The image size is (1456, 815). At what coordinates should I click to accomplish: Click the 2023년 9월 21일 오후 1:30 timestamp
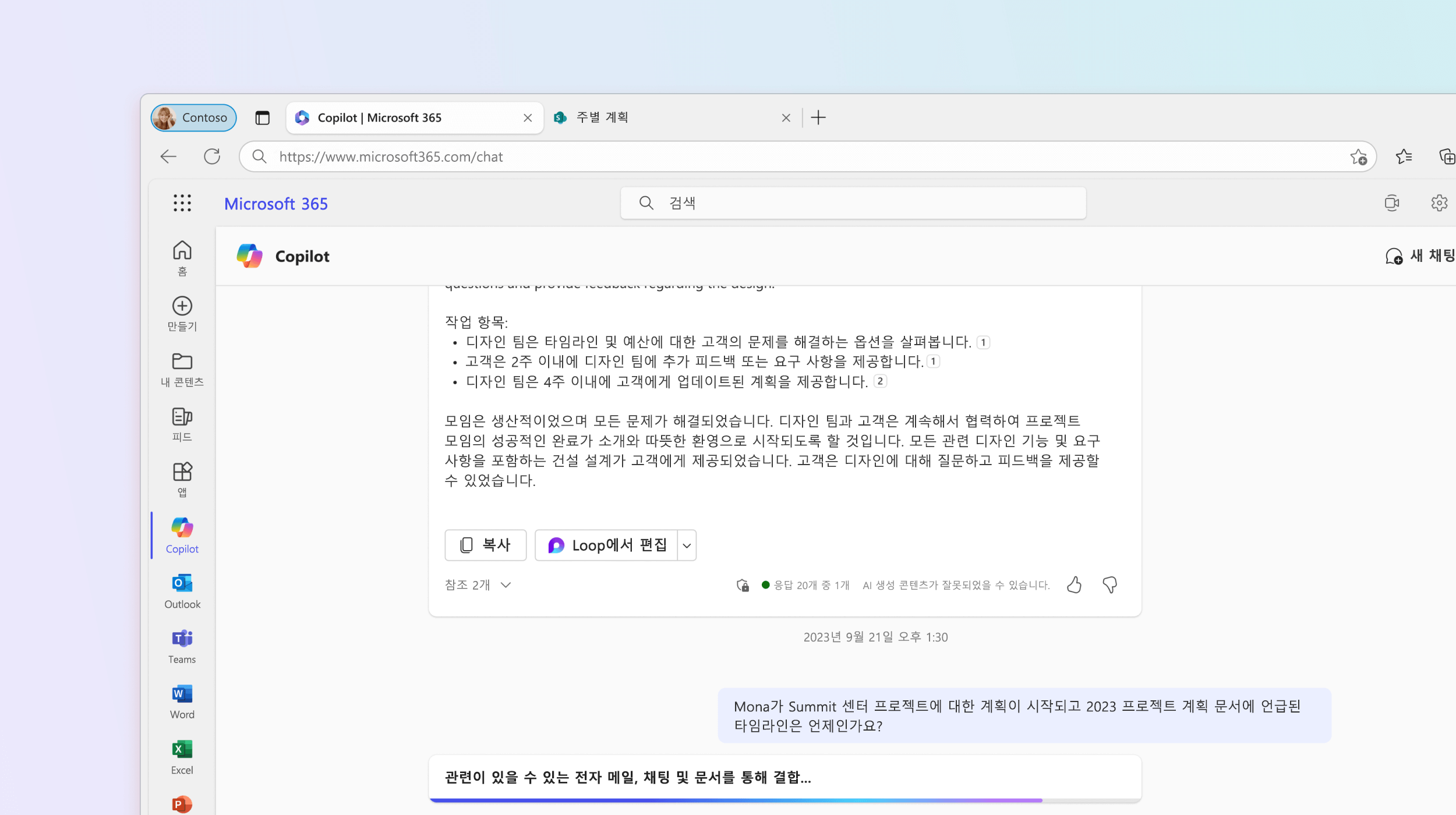(x=875, y=637)
